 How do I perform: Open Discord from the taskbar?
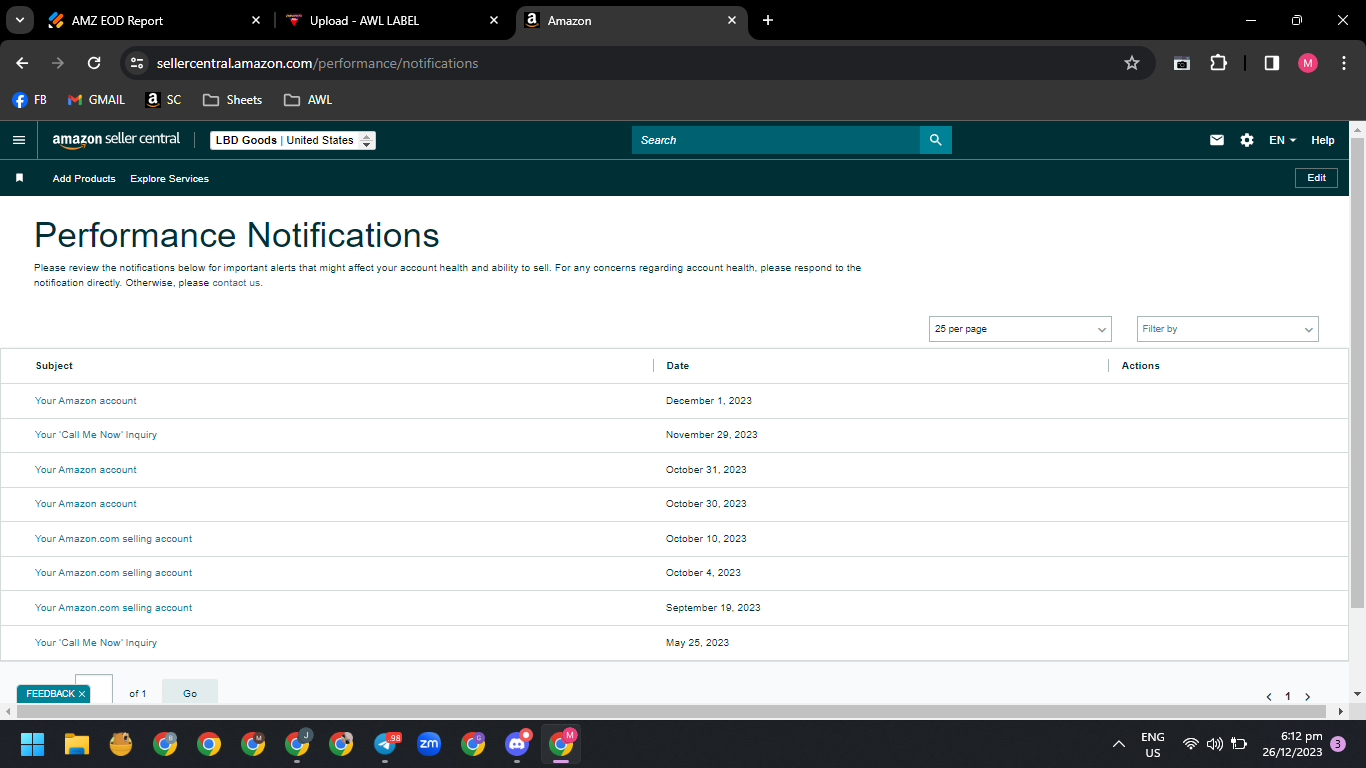tap(517, 744)
